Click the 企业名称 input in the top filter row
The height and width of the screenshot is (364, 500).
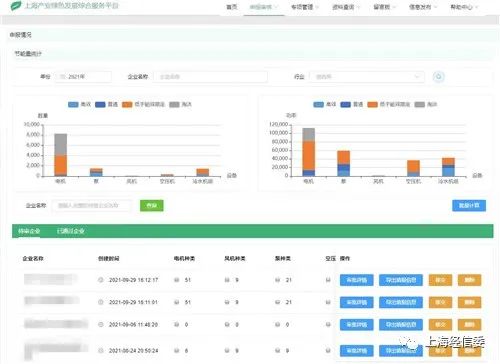[211, 77]
